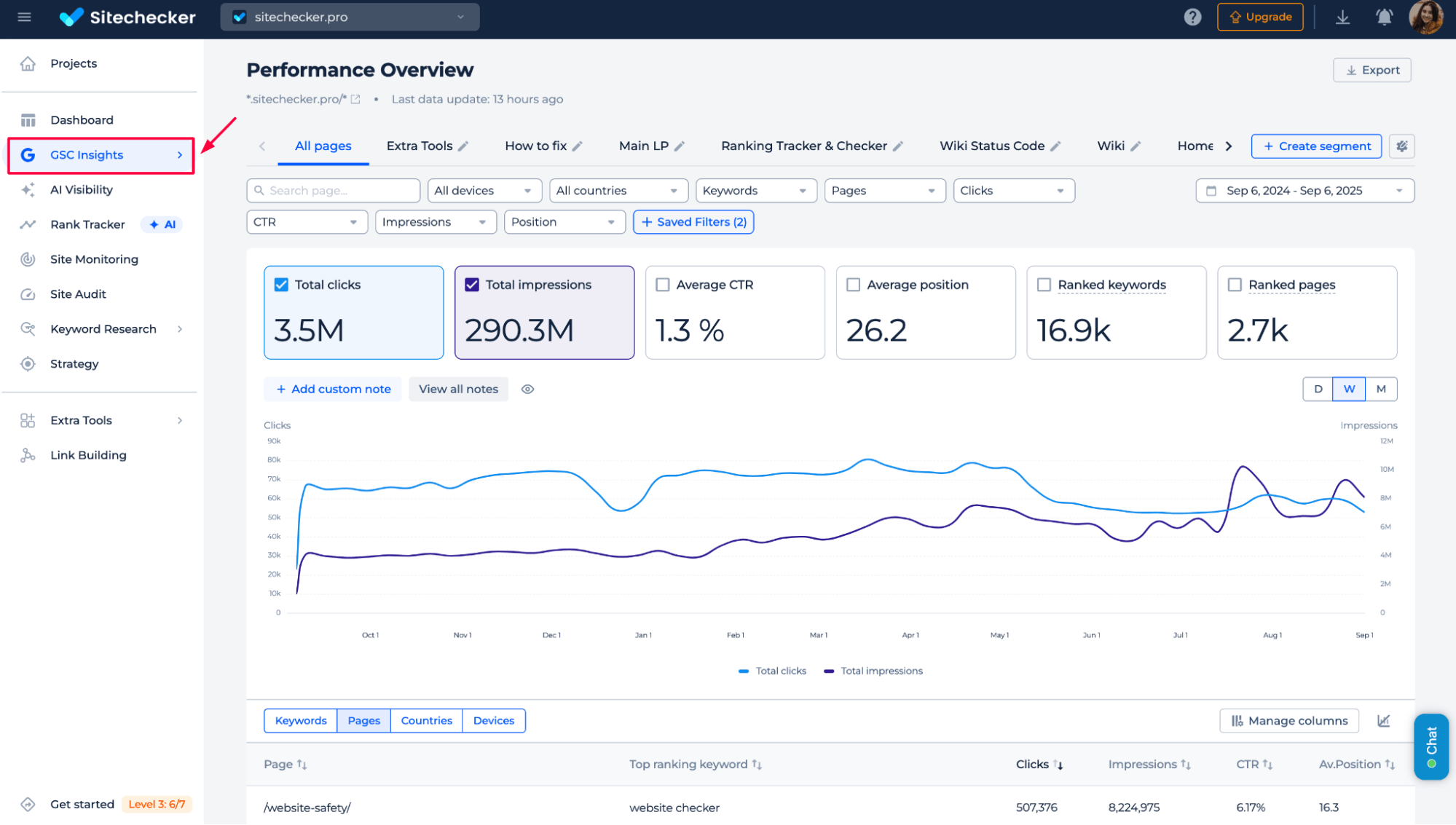The height and width of the screenshot is (825, 1456).
Task: Open Saved Filters (2) button
Action: pos(693,222)
